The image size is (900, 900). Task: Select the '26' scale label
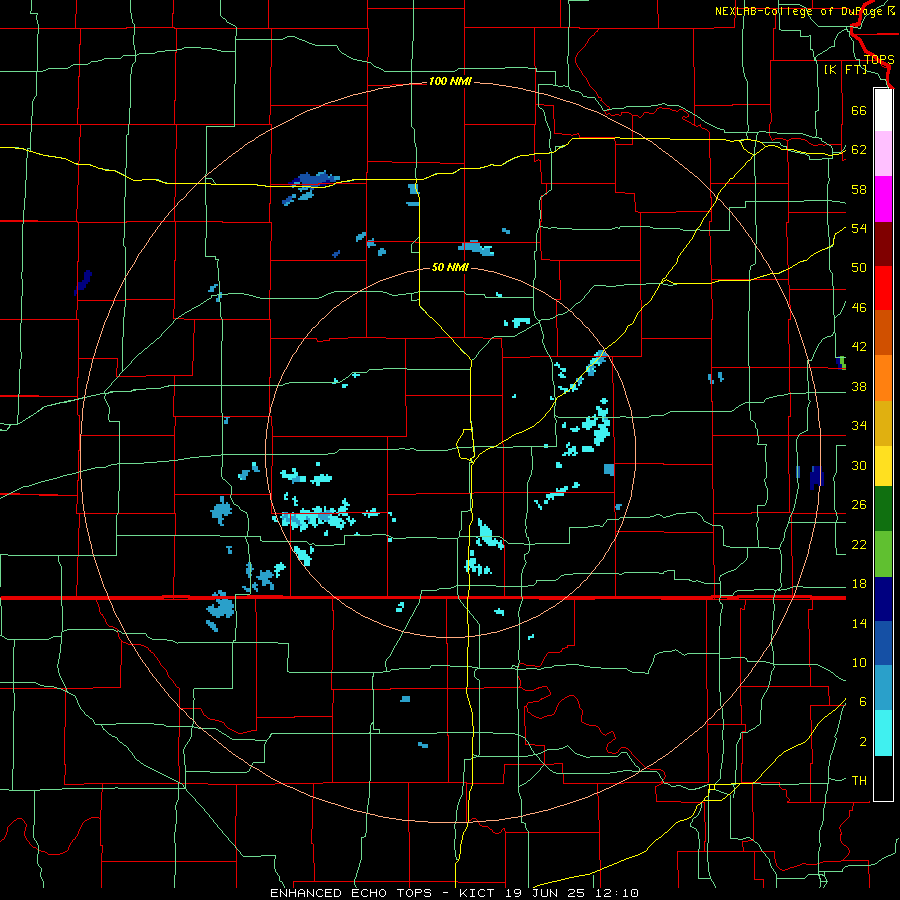[859, 505]
